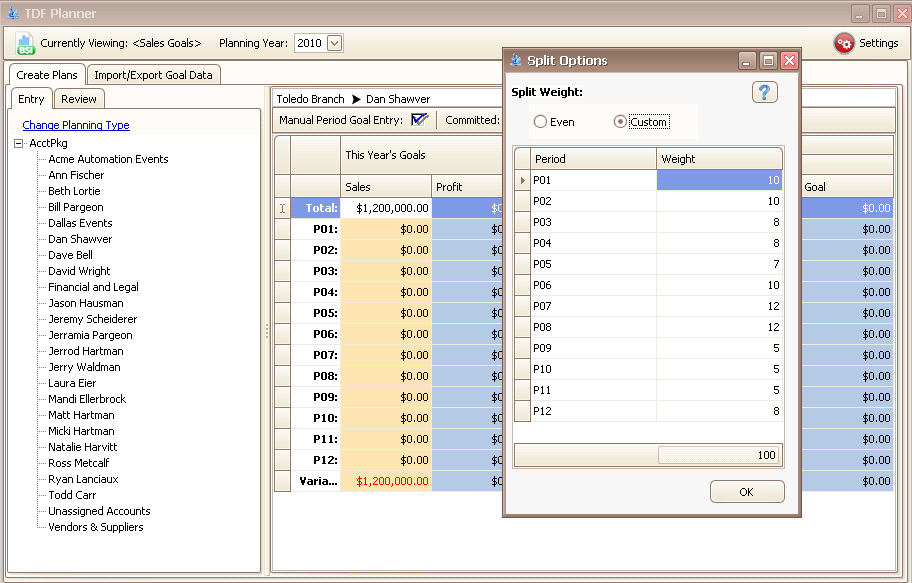This screenshot has height=583, width=912.
Task: Select Micki Hartman in the tree
Action: coord(81,431)
